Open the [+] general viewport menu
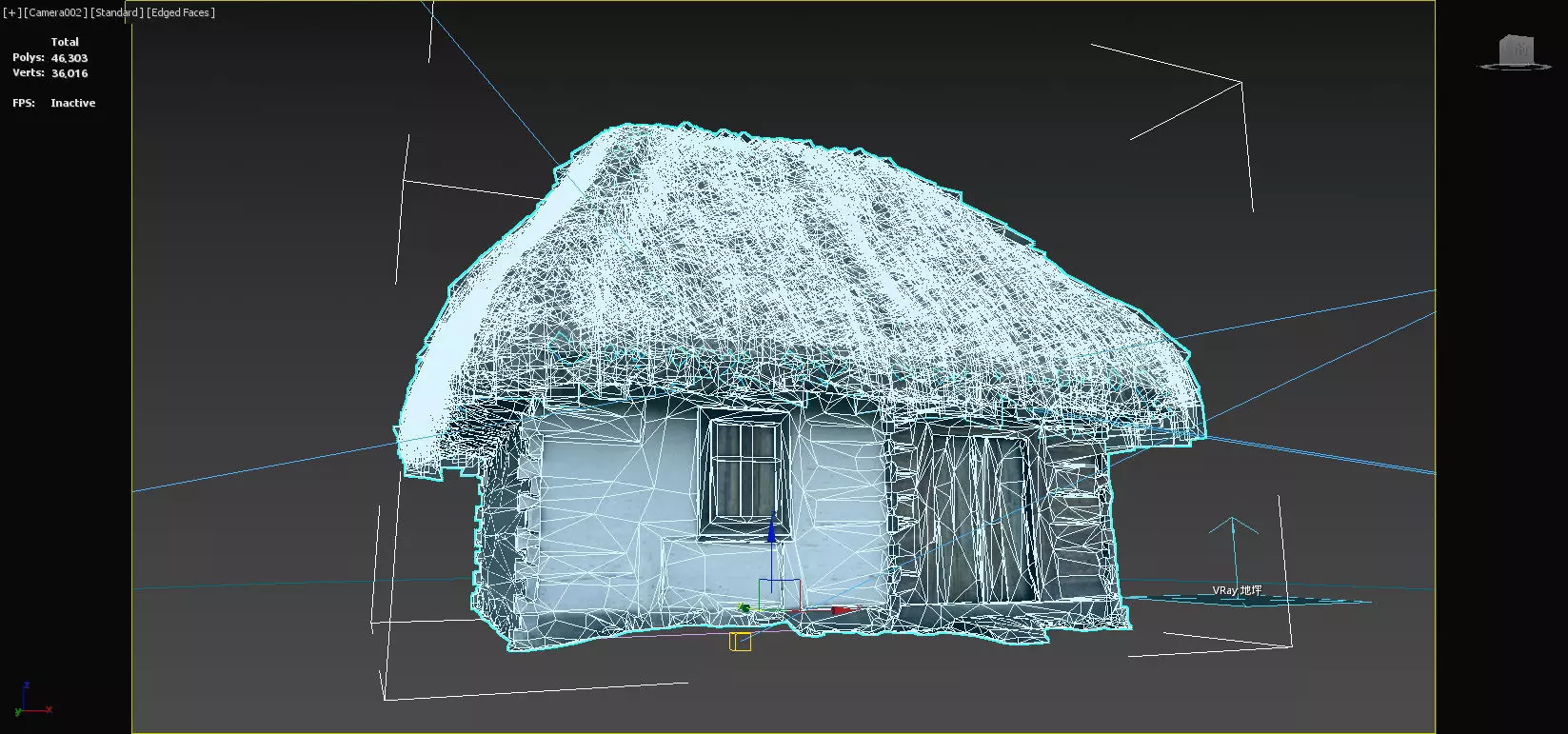The image size is (1568, 734). pyautogui.click(x=12, y=12)
